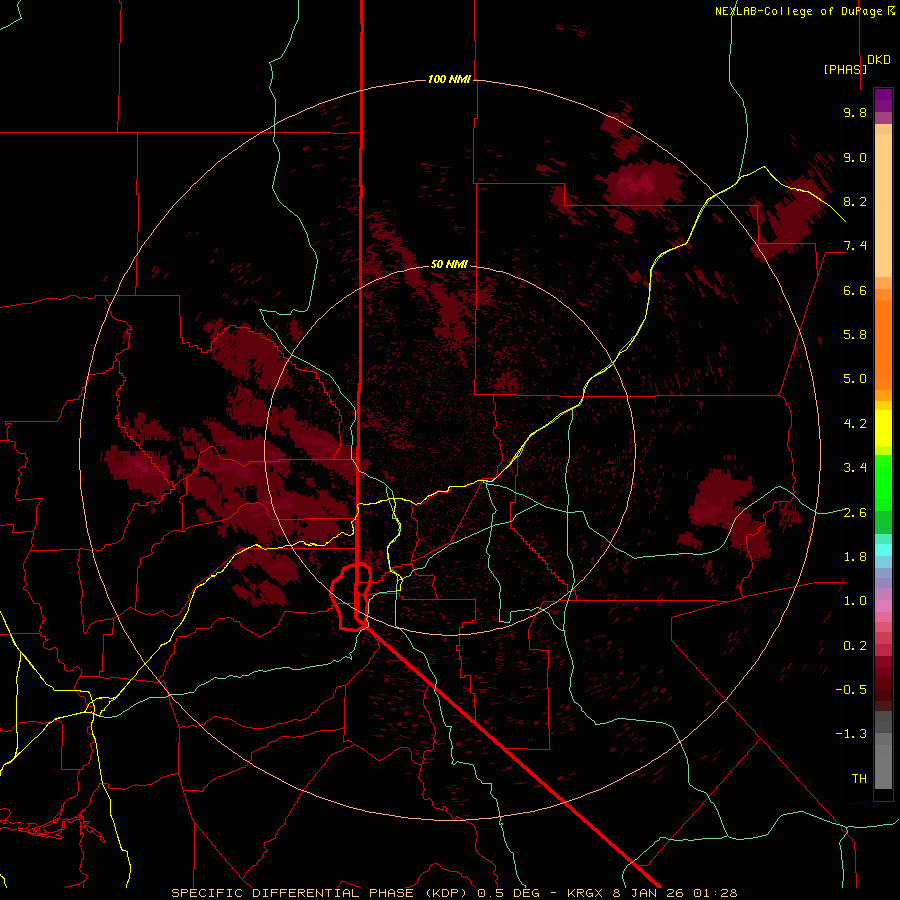Click the 50 NMI range ring label
Screen dimensions: 900x900
click(449, 264)
